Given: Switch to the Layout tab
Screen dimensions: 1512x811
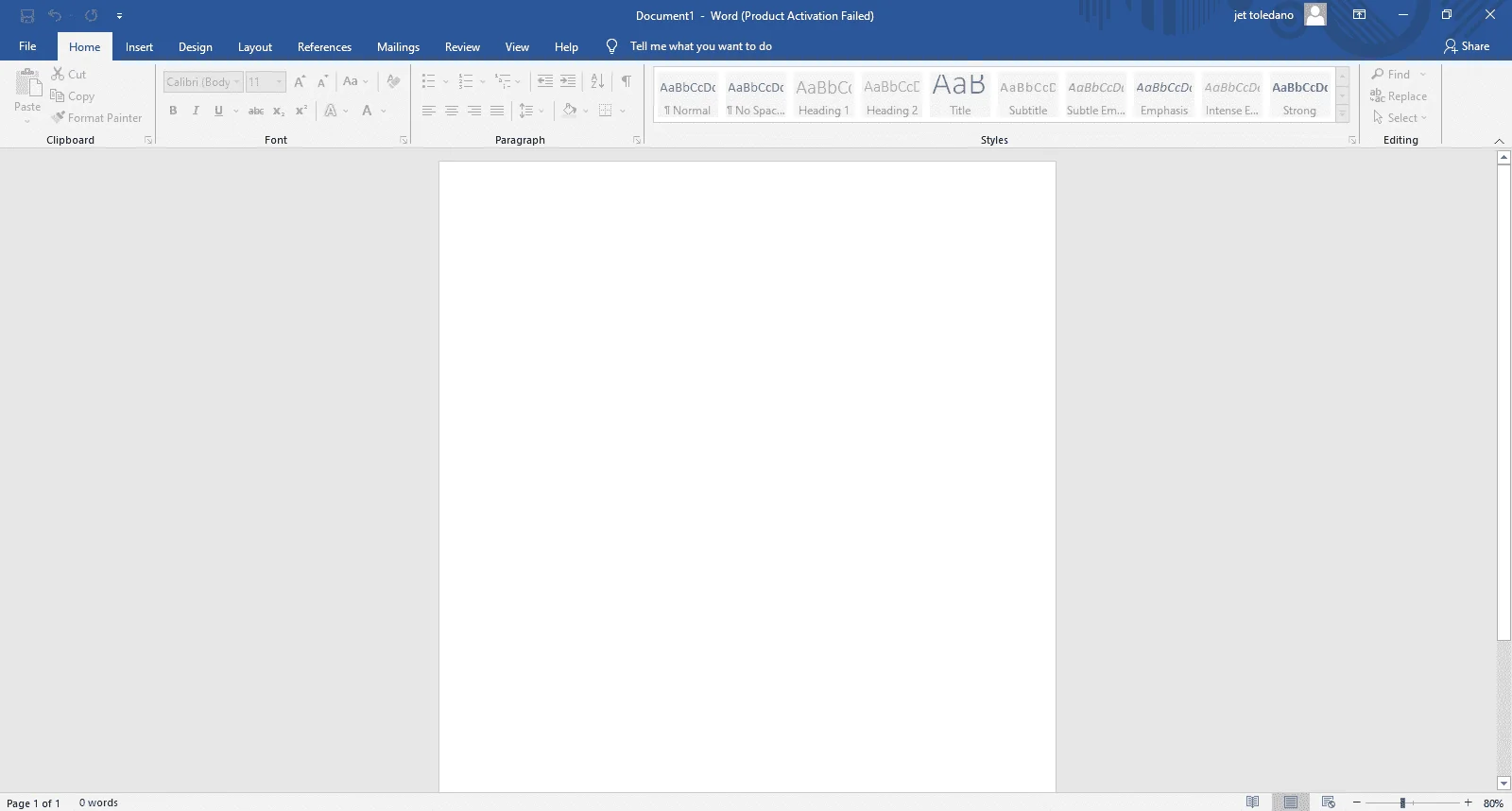Looking at the screenshot, I should pyautogui.click(x=255, y=46).
